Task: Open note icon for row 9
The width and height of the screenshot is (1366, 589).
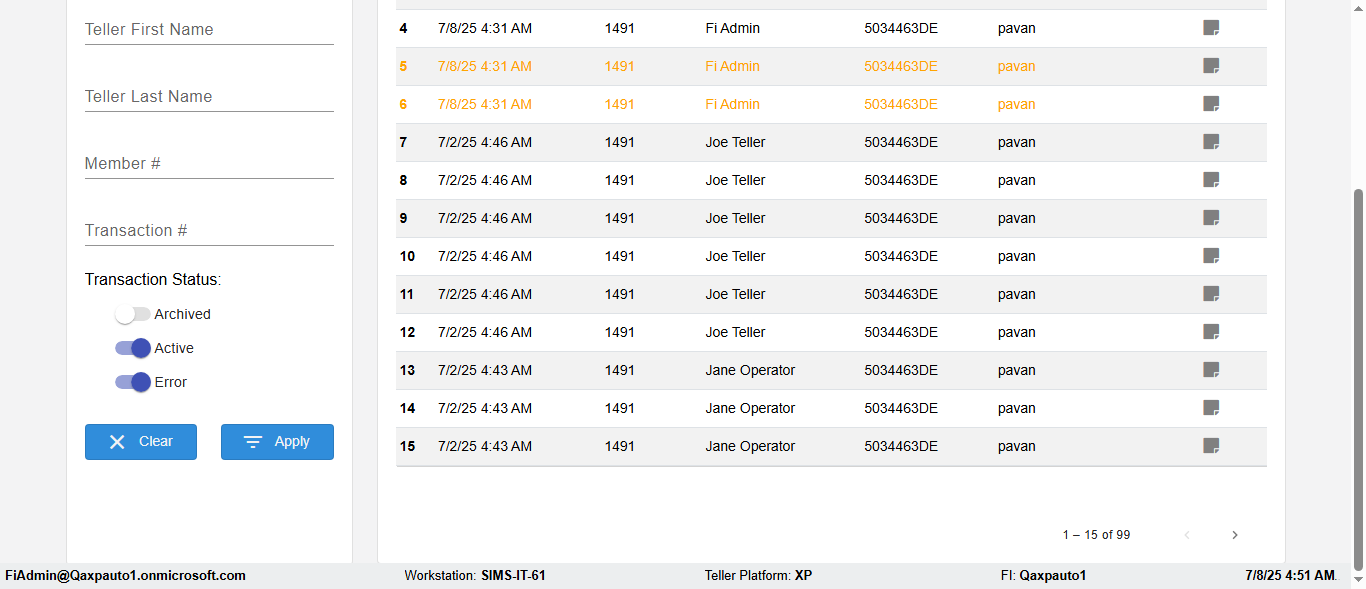Action: pos(1211,218)
